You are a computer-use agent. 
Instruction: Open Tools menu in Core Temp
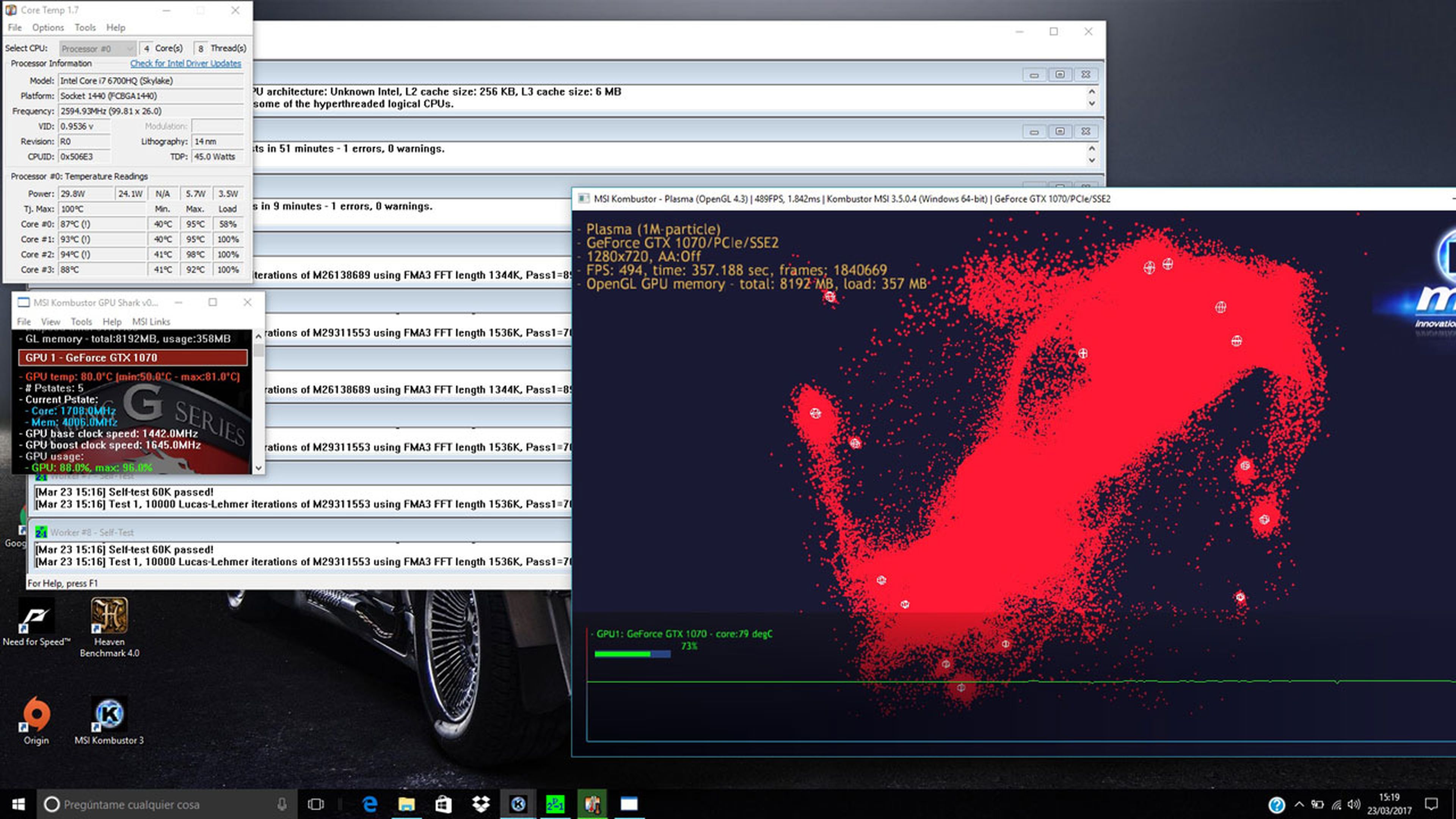85,27
